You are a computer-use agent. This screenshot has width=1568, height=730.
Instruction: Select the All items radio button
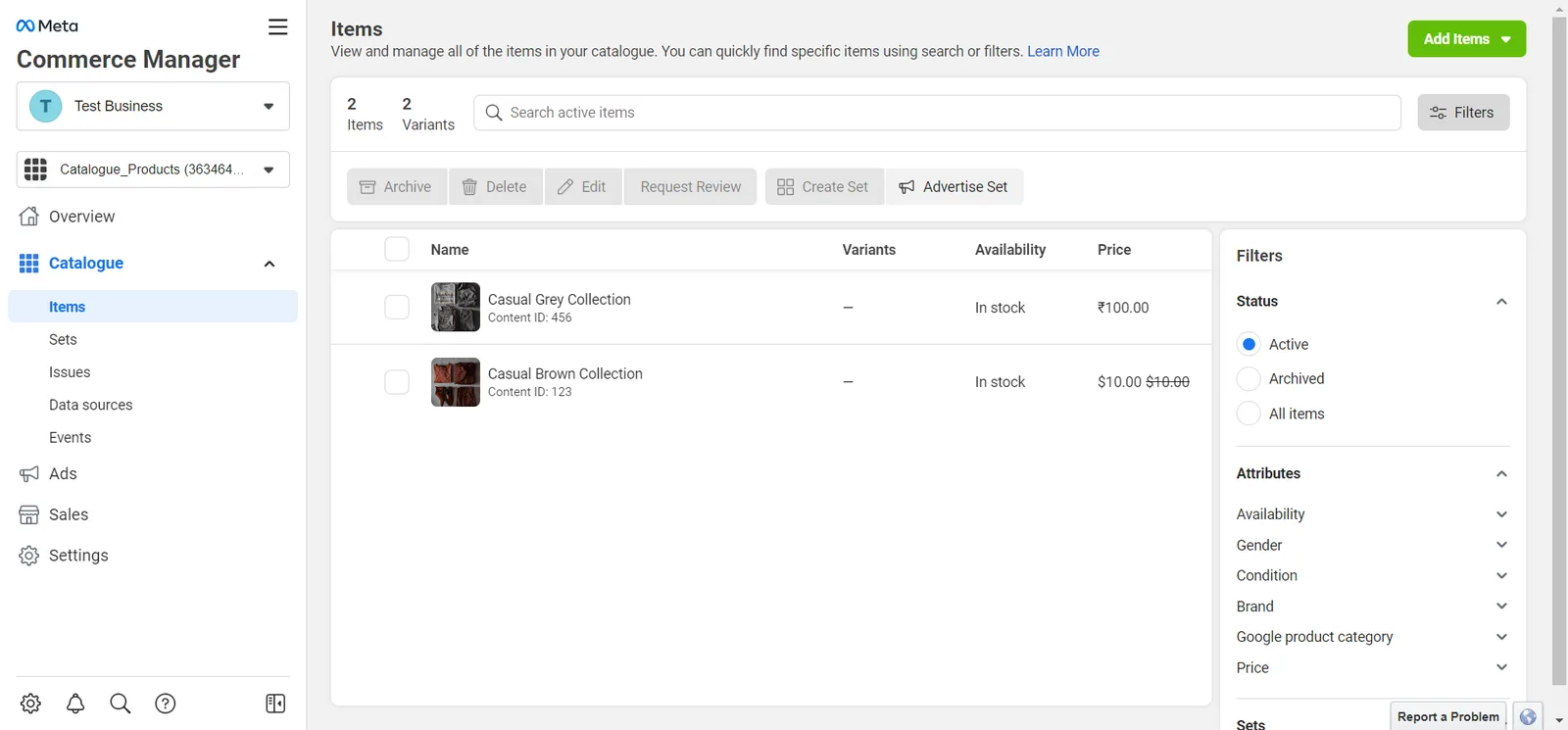tap(1249, 414)
